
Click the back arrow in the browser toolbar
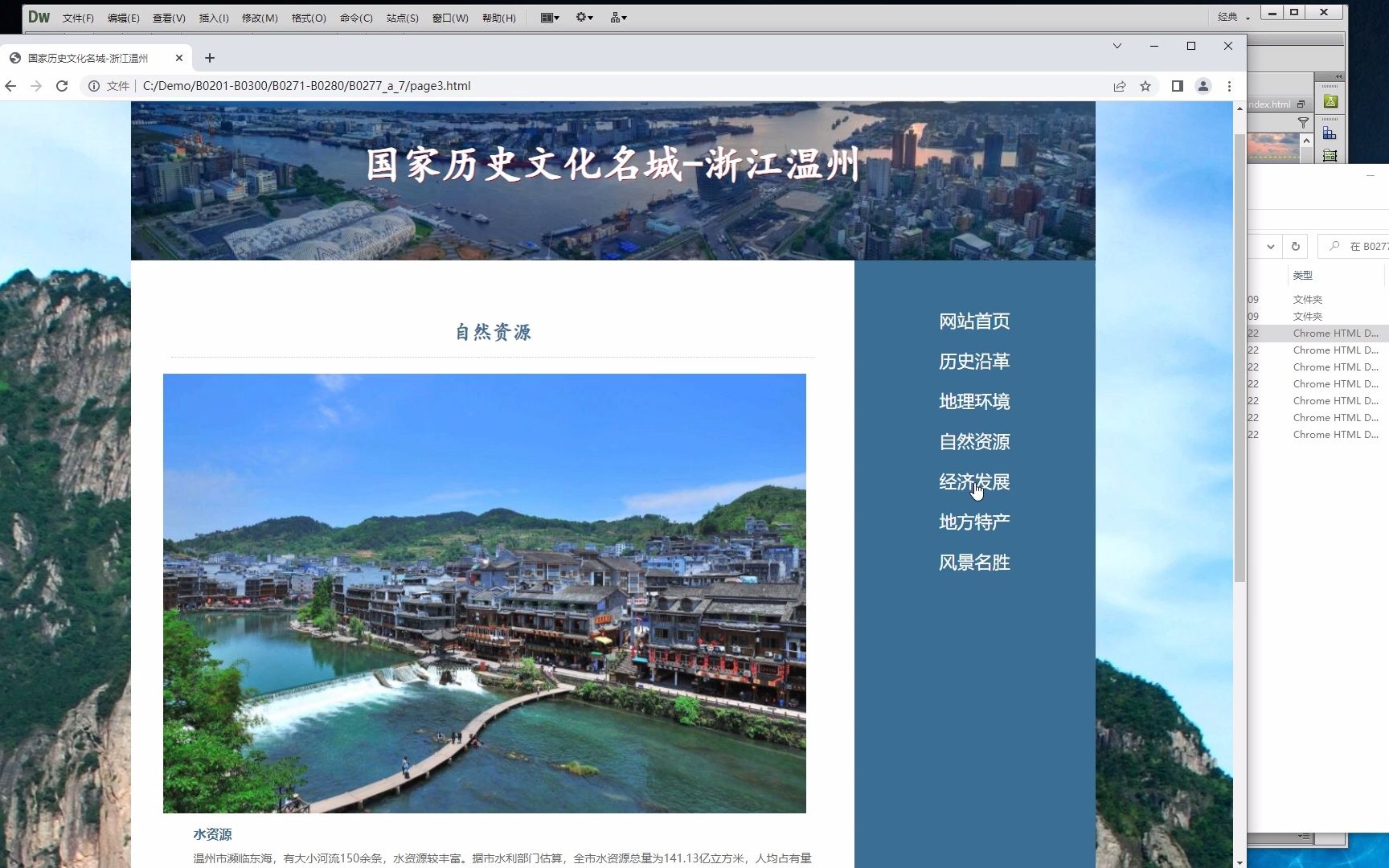coord(10,86)
